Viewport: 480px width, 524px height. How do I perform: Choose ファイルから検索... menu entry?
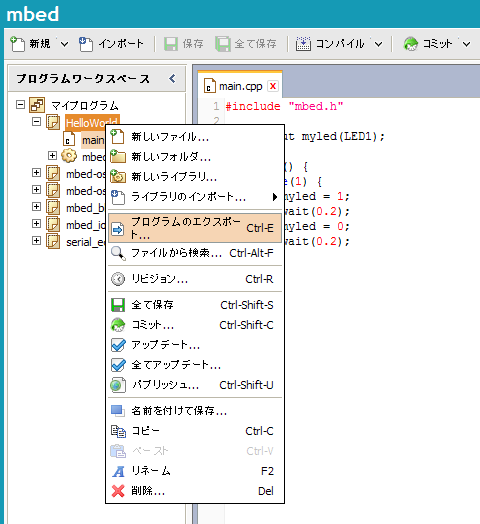[x=195, y=253]
